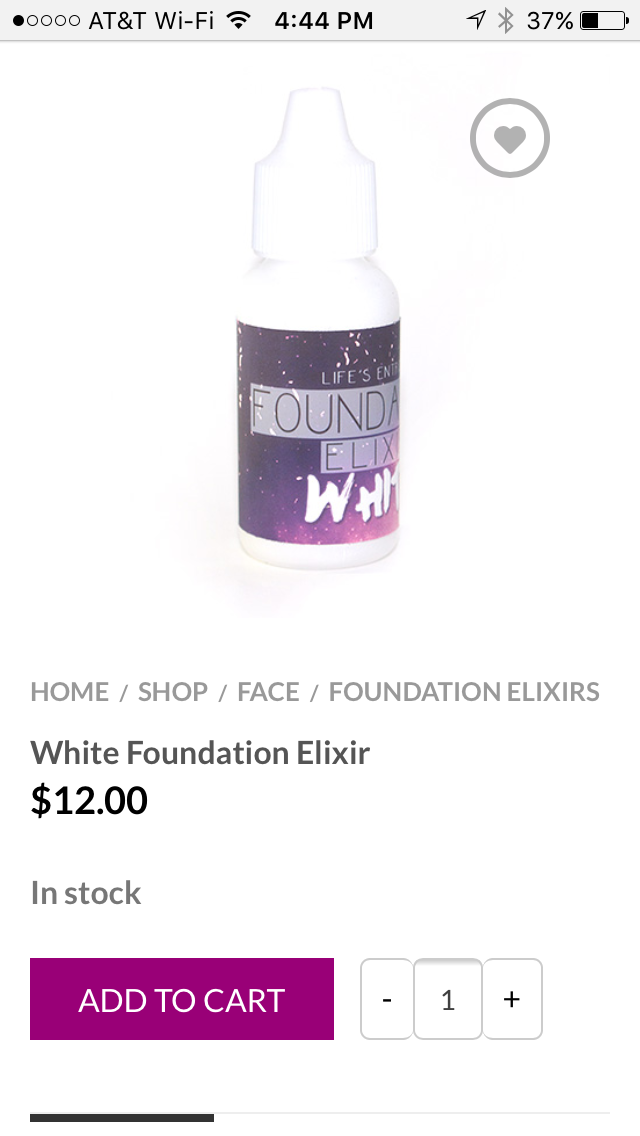Viewport: 640px width, 1136px height.
Task: Tap the heart wishlist icon
Action: [510, 138]
